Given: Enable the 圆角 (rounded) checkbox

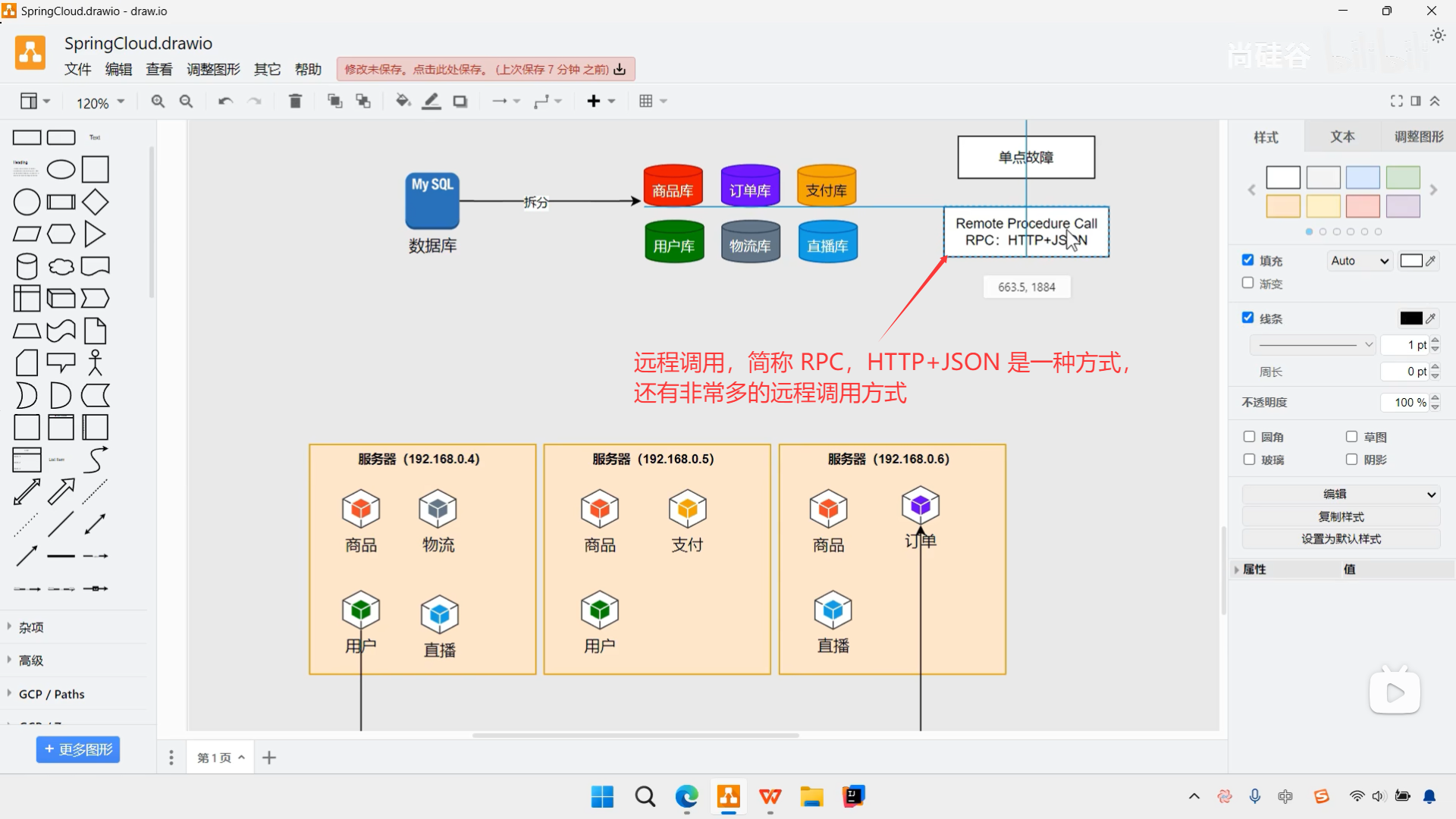Looking at the screenshot, I should pos(1248,437).
